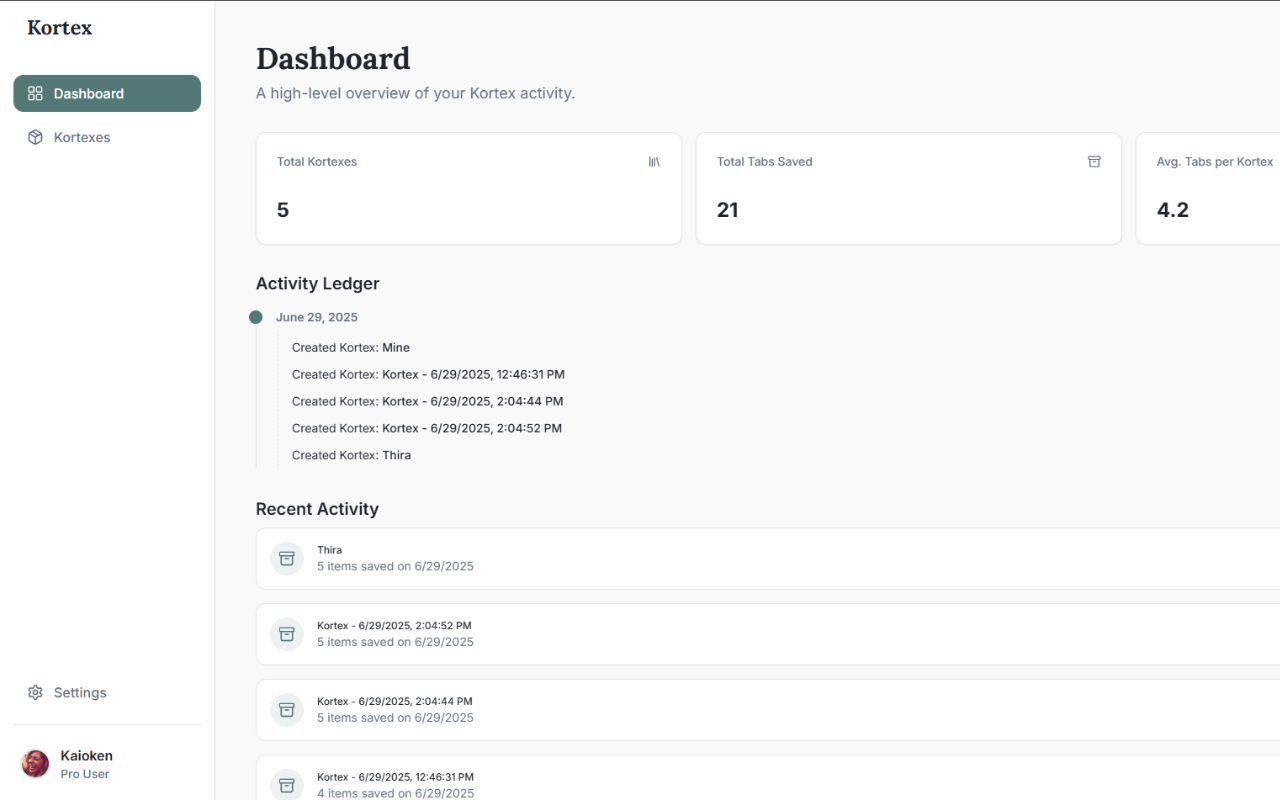Click the 'Created Kortex: Mine' ledger entry
Image resolution: width=1280 pixels, height=800 pixels.
tap(351, 347)
